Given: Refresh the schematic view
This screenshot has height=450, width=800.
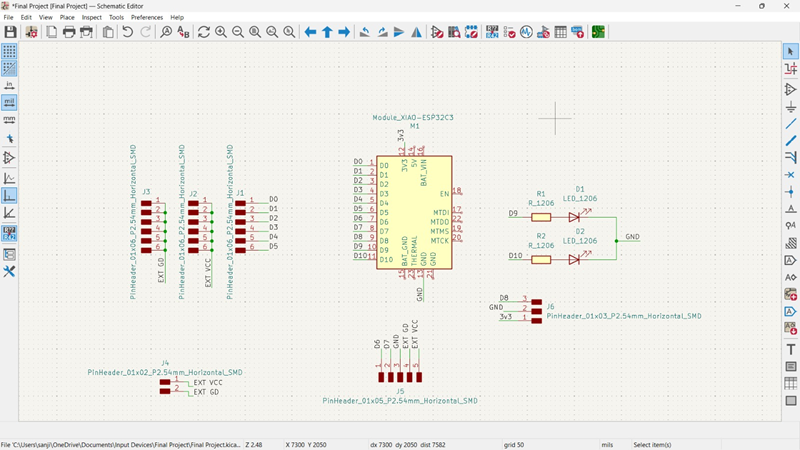Looking at the screenshot, I should click(204, 32).
